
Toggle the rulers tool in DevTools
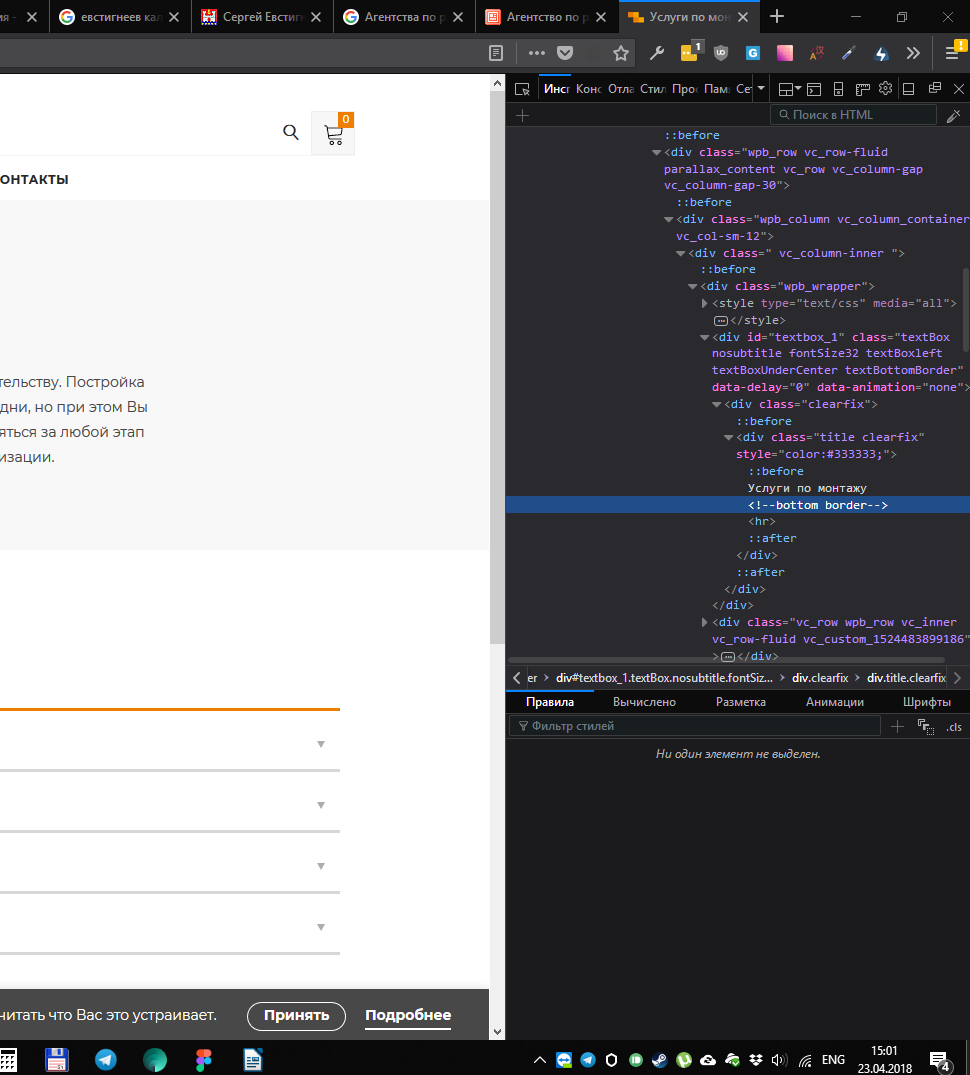pyautogui.click(x=862, y=89)
